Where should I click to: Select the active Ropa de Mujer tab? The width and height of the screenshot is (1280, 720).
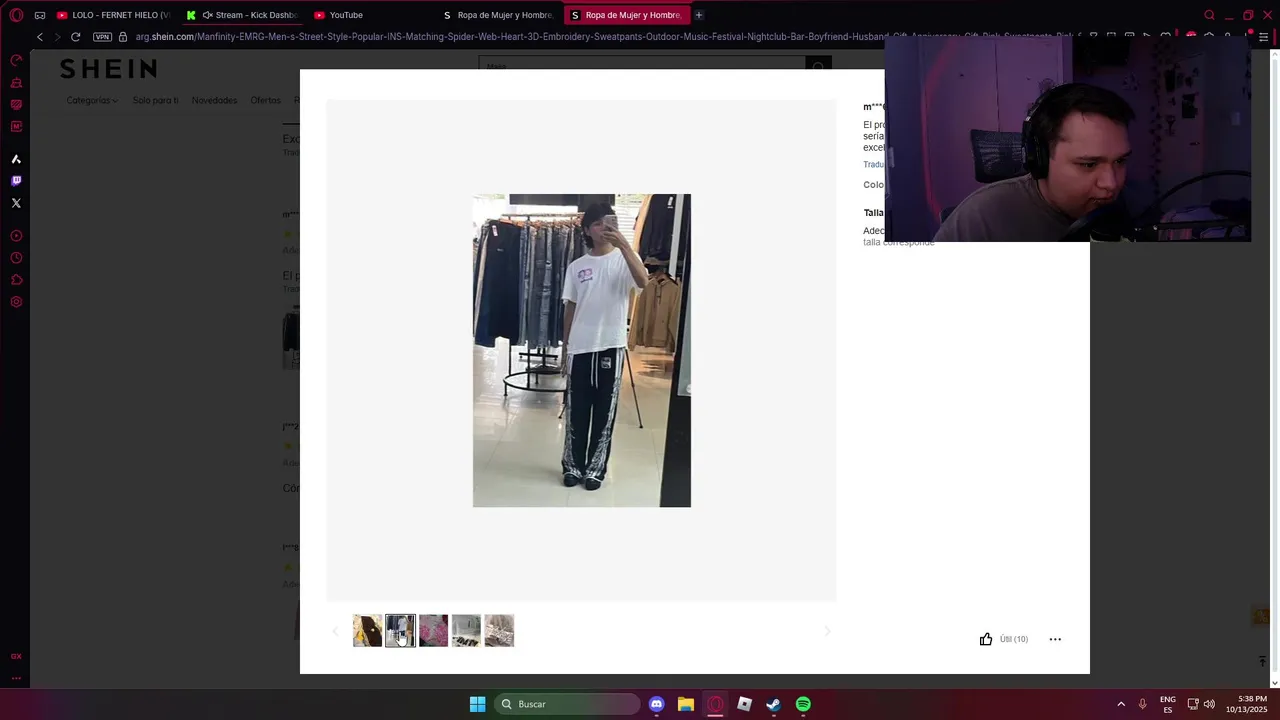[x=626, y=15]
